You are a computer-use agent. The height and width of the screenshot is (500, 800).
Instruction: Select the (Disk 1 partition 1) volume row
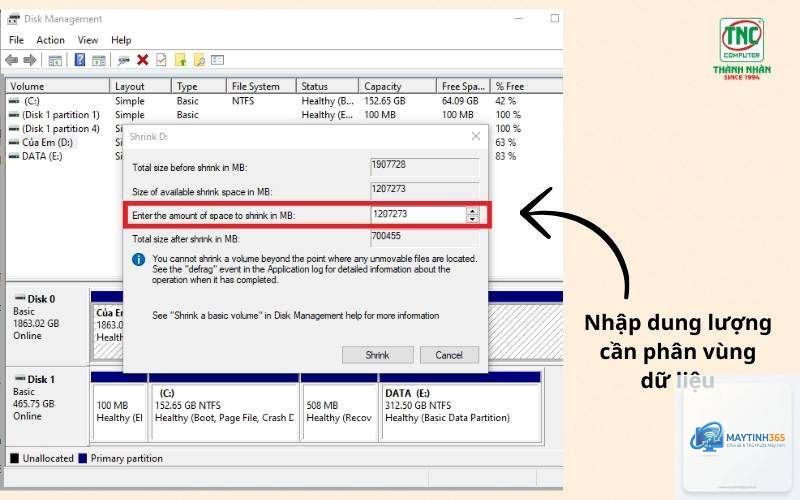pyautogui.click(x=285, y=115)
